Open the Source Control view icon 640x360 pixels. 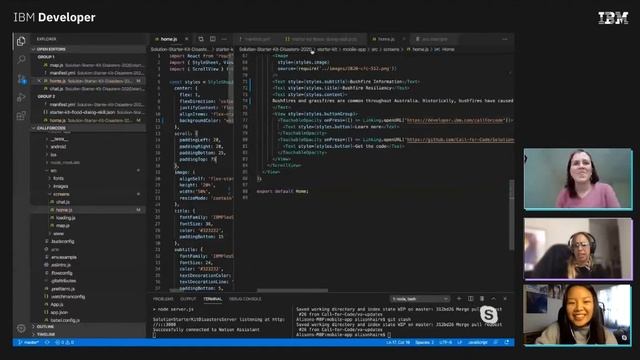pos(21,79)
